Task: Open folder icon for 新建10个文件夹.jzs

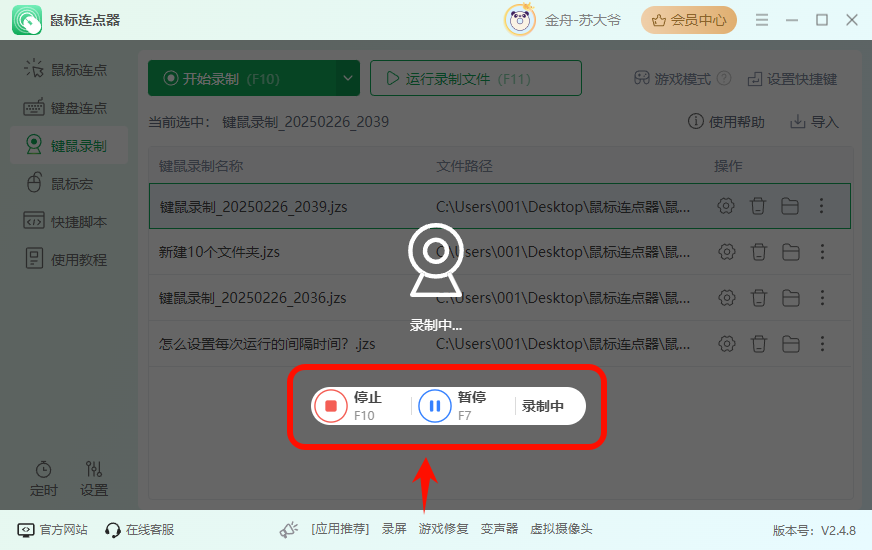Action: coord(791,252)
